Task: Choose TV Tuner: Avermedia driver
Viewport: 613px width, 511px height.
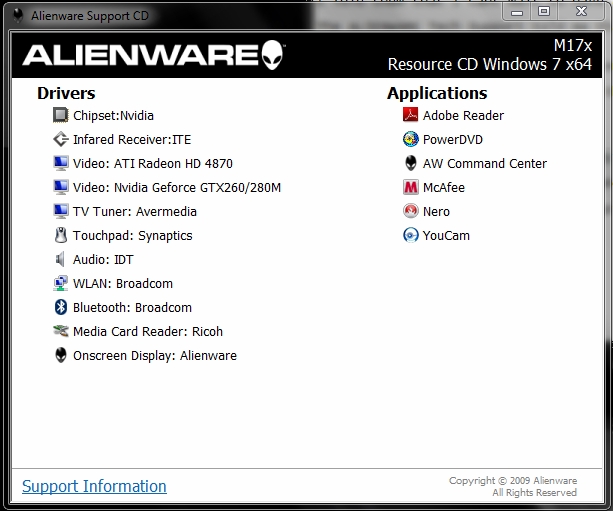Action: [x=135, y=212]
